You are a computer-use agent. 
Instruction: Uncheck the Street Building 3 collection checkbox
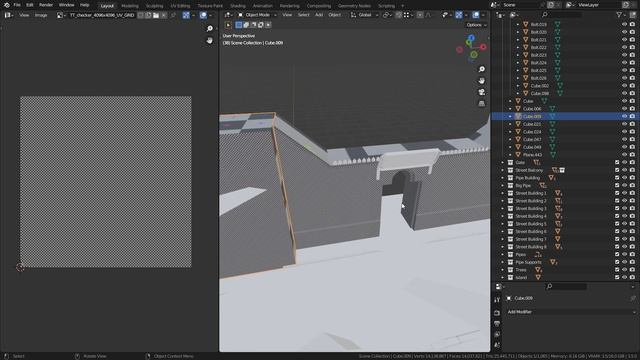[x=617, y=209]
